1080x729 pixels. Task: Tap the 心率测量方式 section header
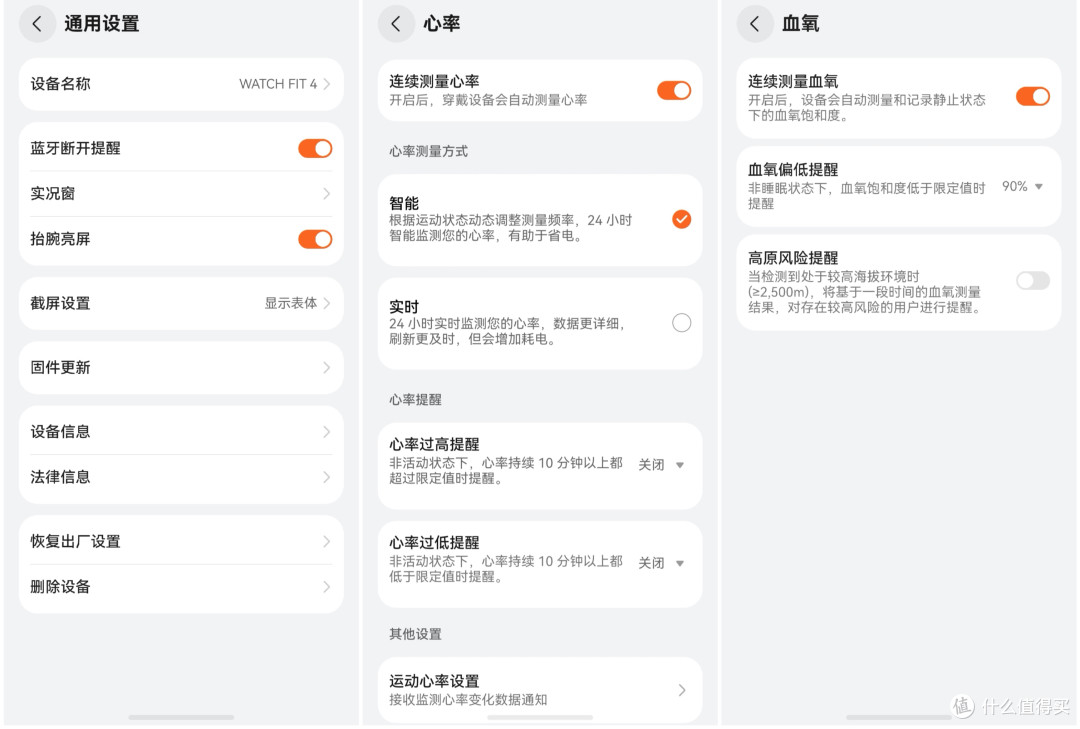pyautogui.click(x=428, y=151)
